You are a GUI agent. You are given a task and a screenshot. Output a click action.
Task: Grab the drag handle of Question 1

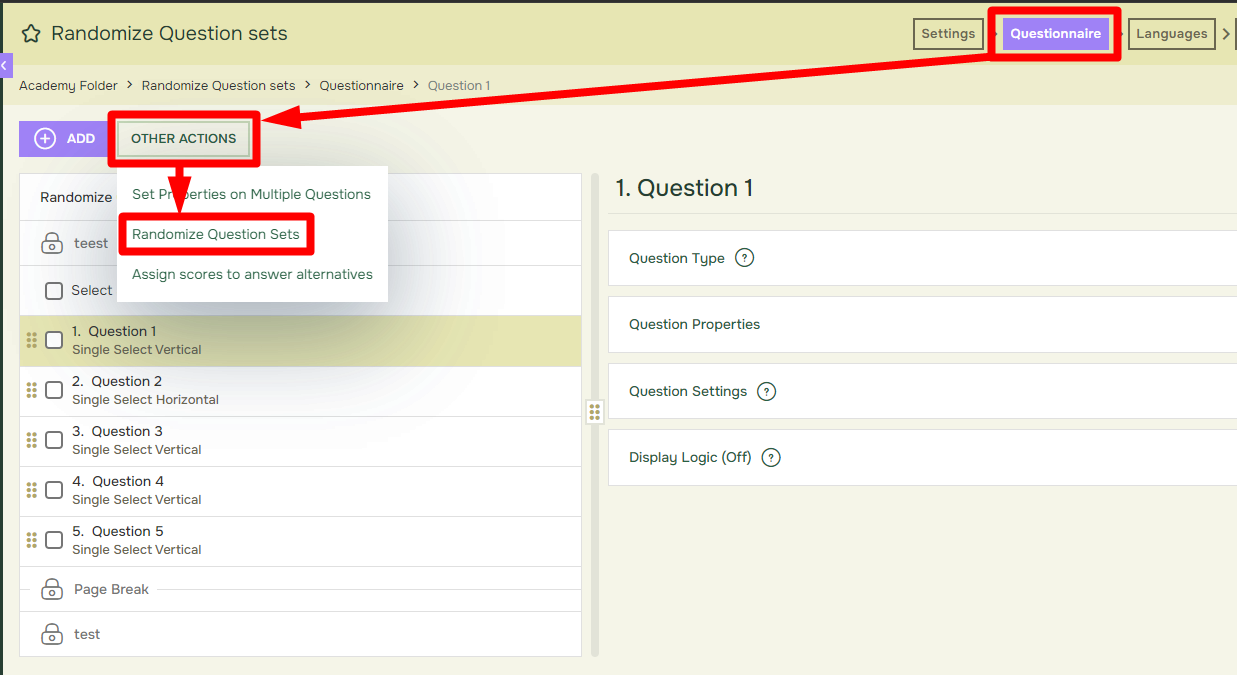pyautogui.click(x=31, y=340)
